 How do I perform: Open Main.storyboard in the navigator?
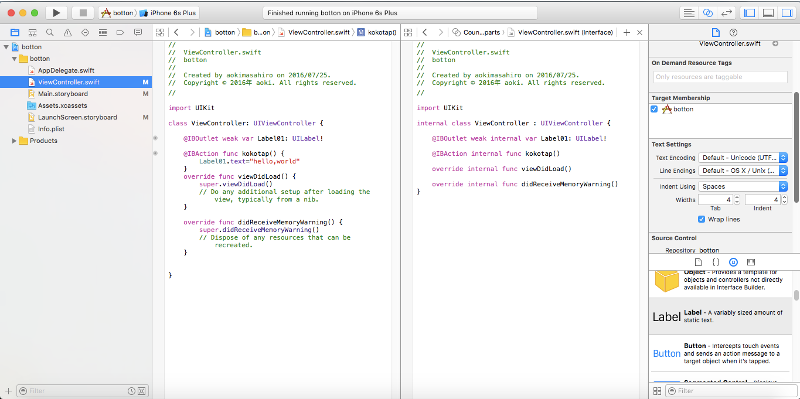pyautogui.click(x=63, y=93)
